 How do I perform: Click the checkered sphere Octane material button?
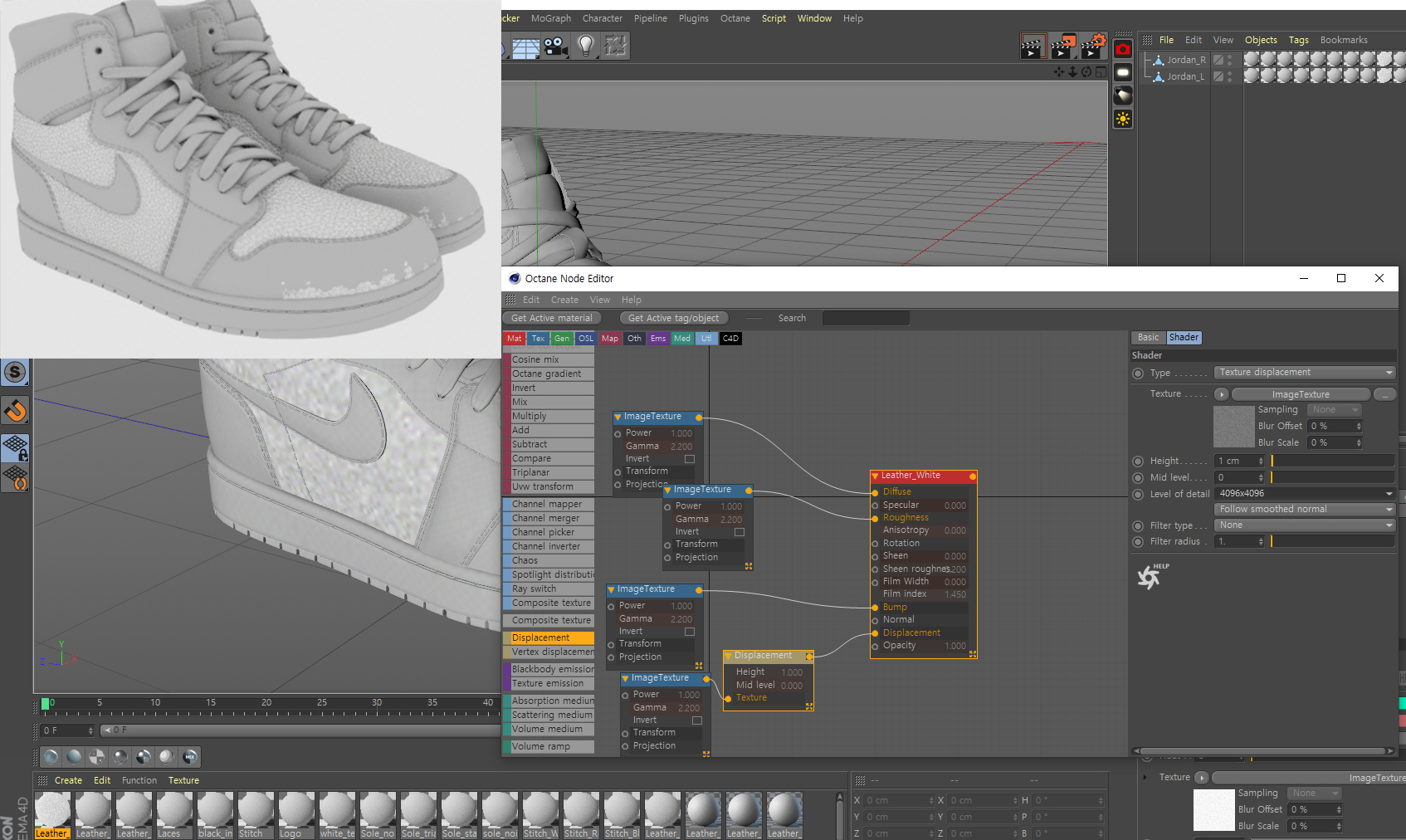point(97,756)
